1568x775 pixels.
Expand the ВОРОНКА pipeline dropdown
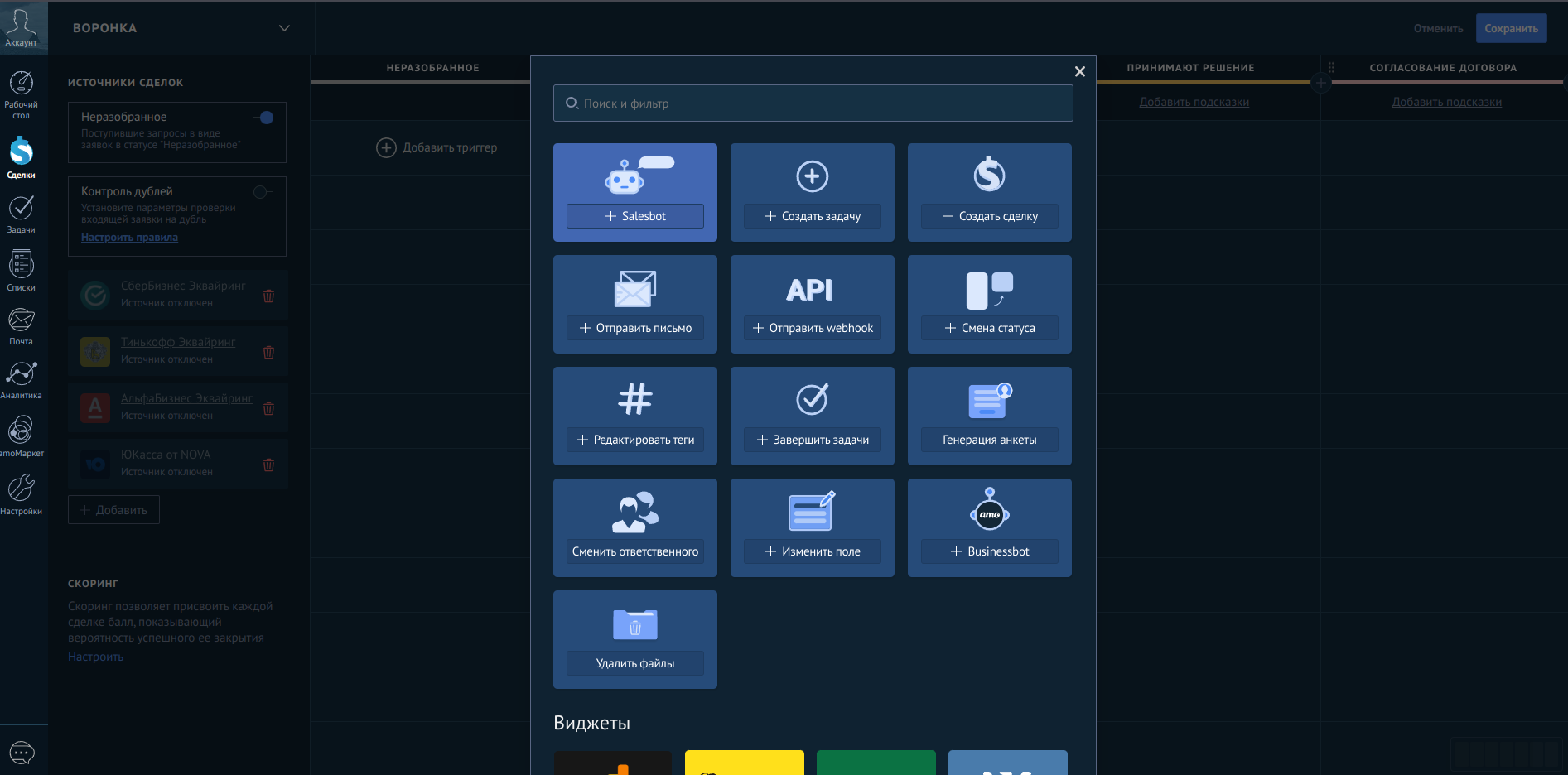click(x=284, y=28)
